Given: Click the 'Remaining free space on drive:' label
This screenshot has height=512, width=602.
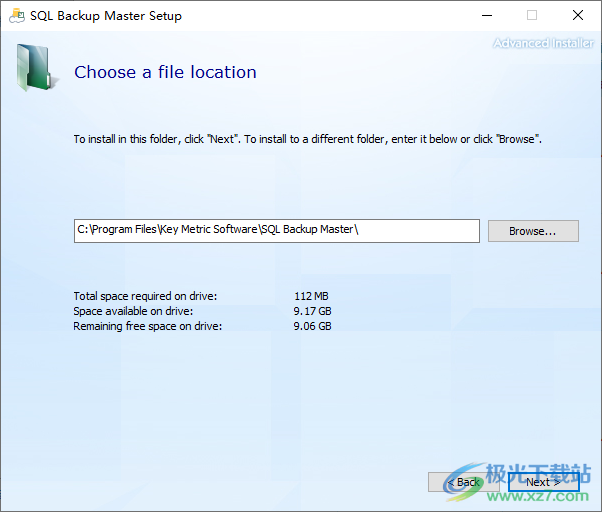Looking at the screenshot, I should coord(147,326).
